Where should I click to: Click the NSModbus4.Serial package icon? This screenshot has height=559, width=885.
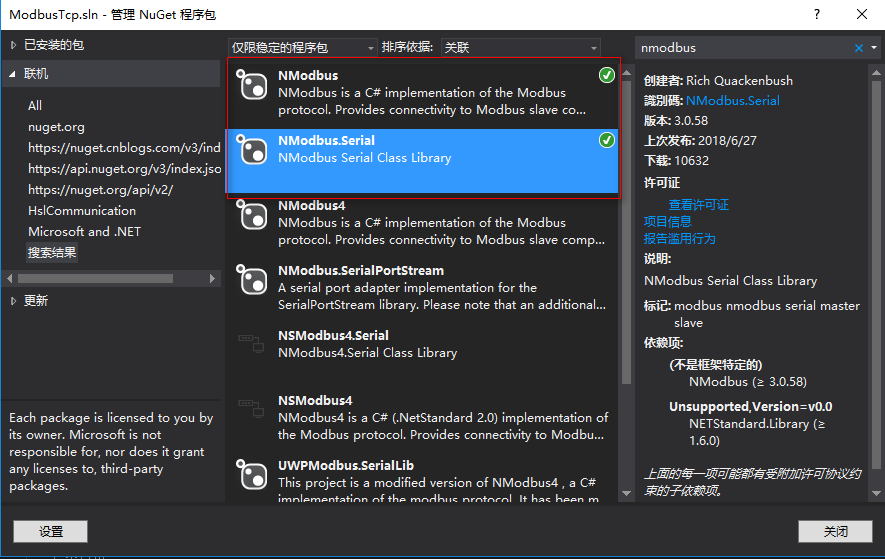click(252, 343)
